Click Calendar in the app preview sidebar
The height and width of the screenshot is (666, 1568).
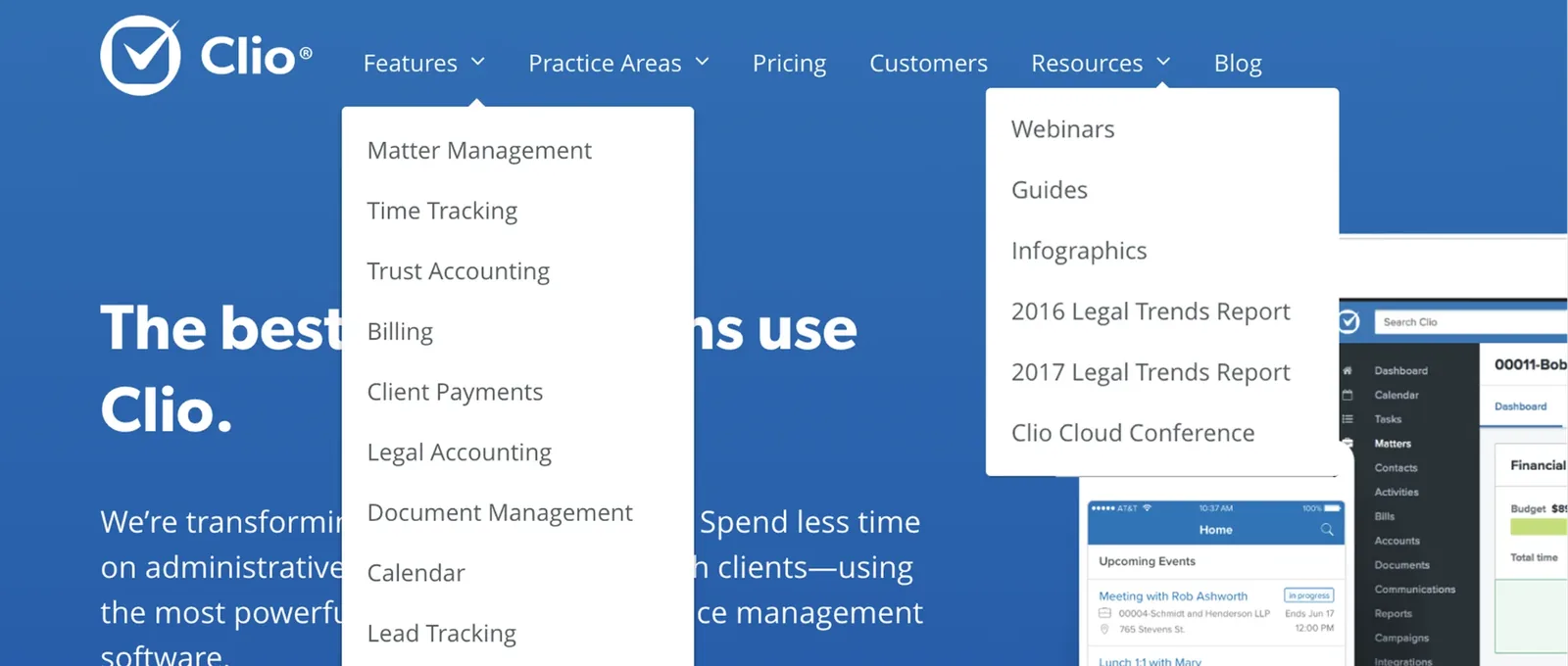1396,395
